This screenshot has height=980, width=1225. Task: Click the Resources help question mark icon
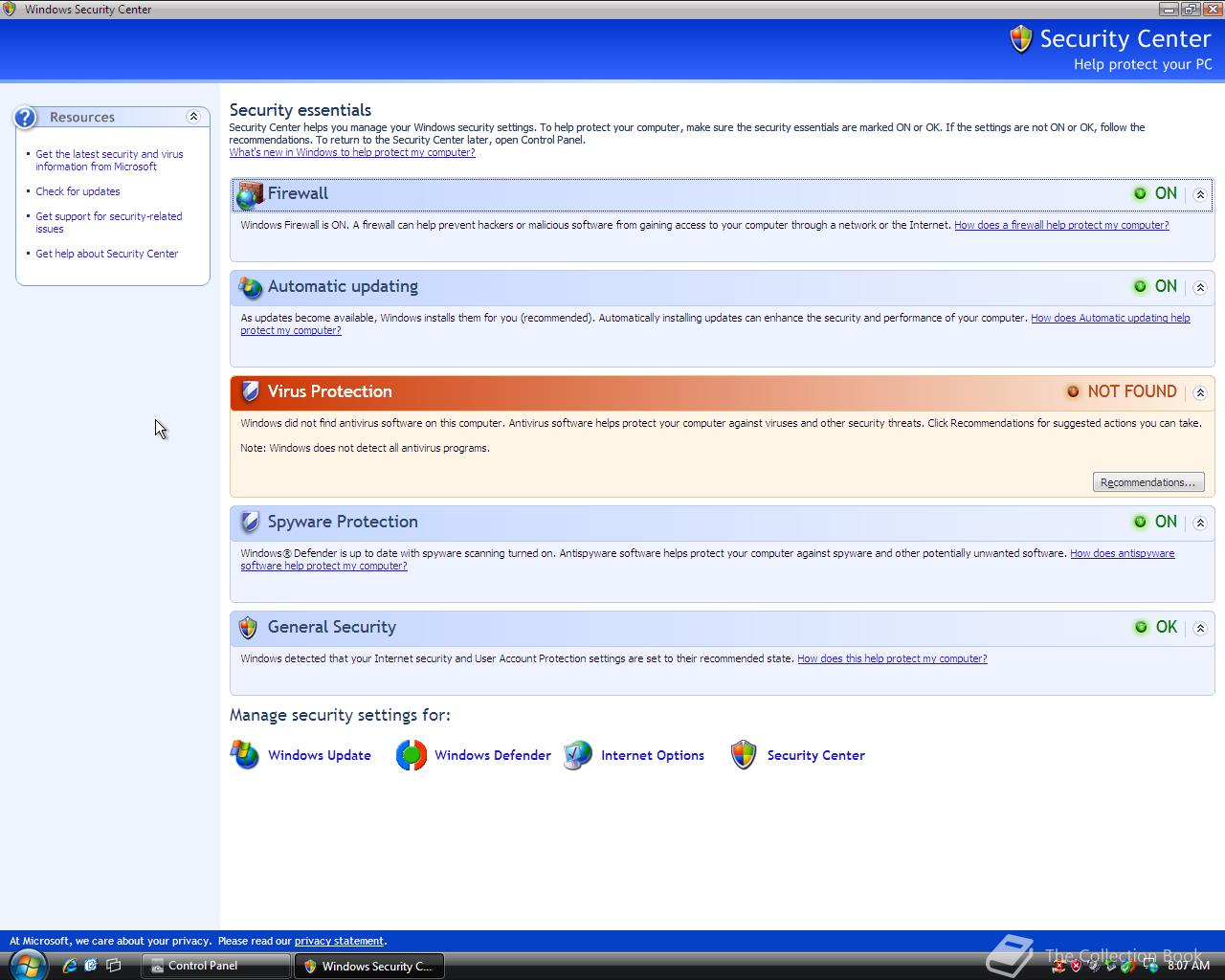pos(25,117)
